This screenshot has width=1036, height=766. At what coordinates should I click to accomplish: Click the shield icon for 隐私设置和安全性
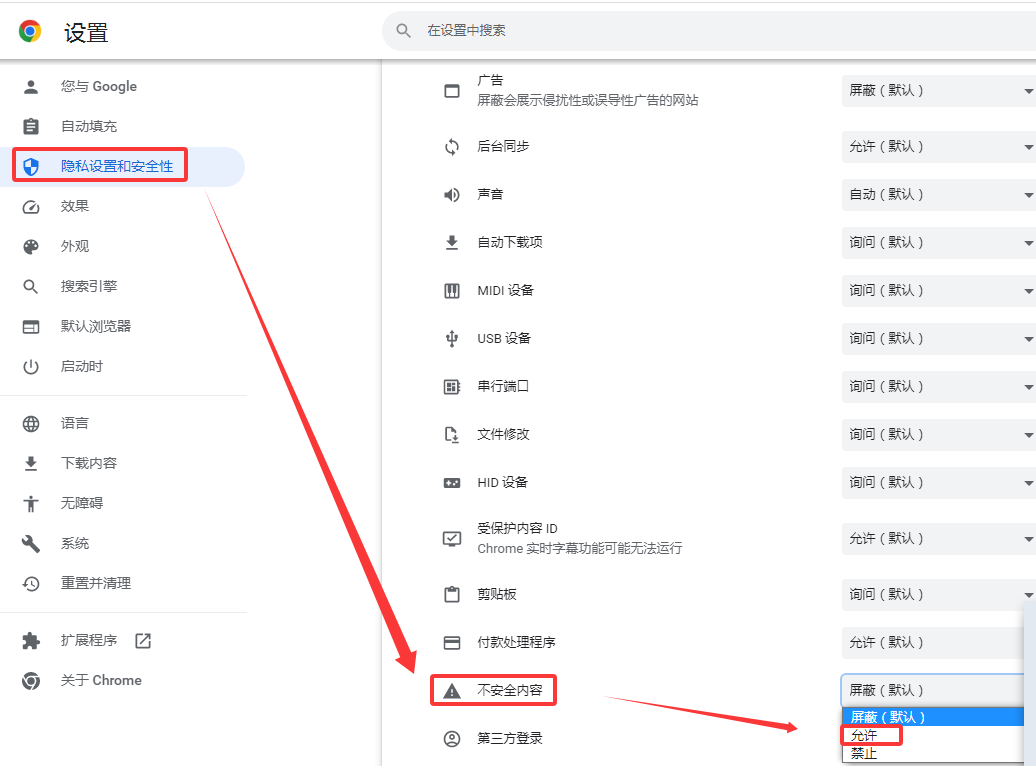(x=31, y=166)
